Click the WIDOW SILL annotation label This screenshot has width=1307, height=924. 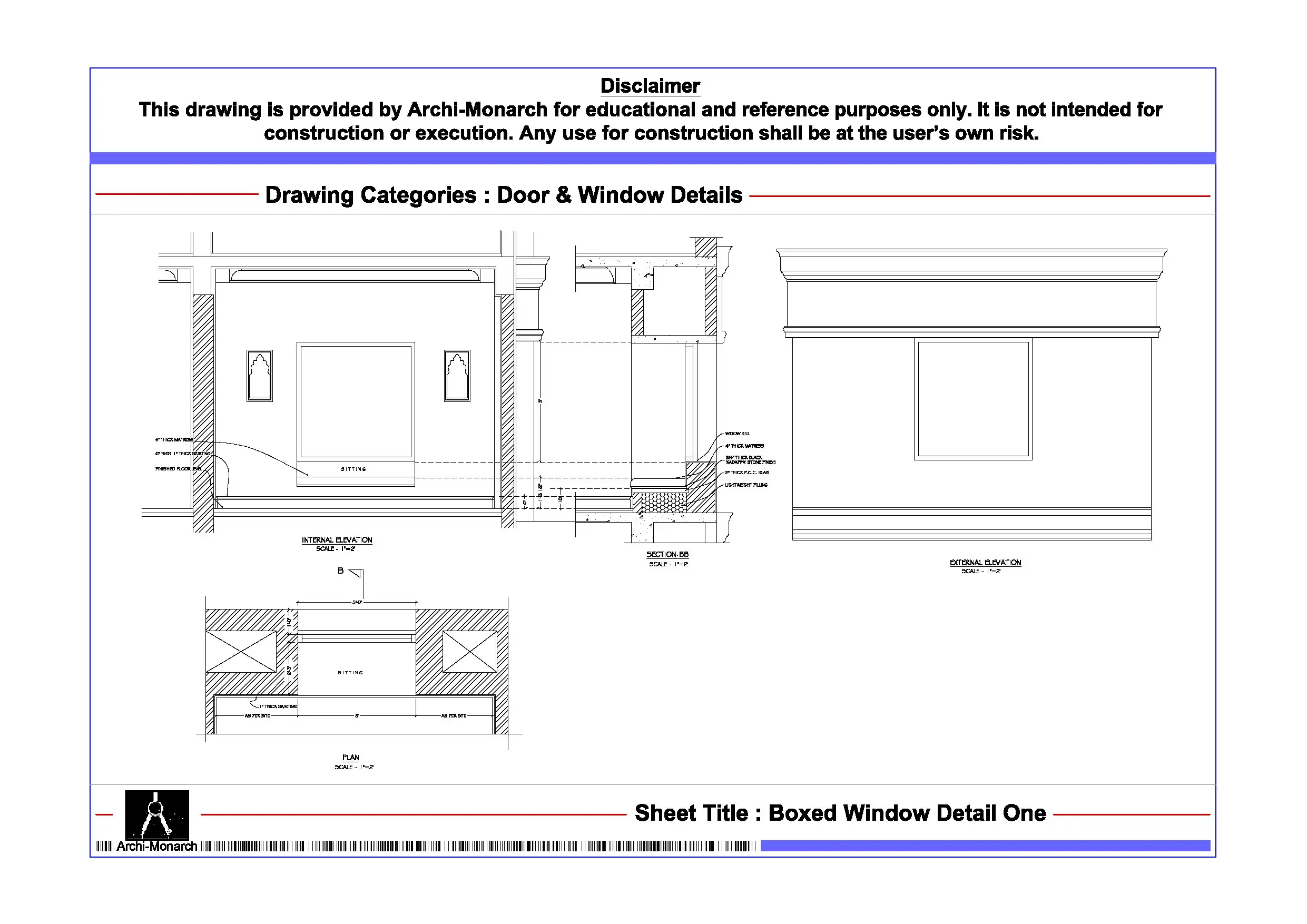tap(736, 434)
